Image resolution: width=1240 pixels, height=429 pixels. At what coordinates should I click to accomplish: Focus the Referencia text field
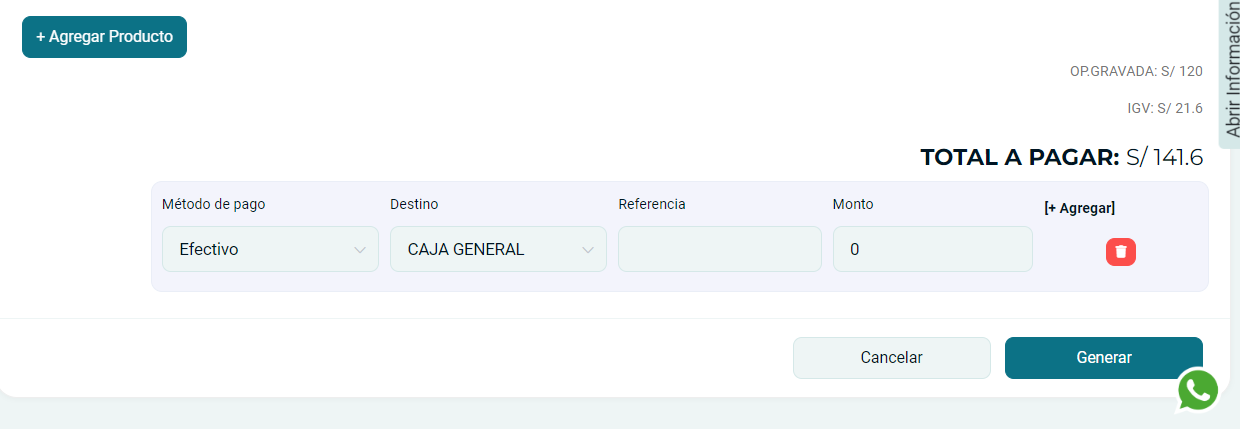coord(719,249)
